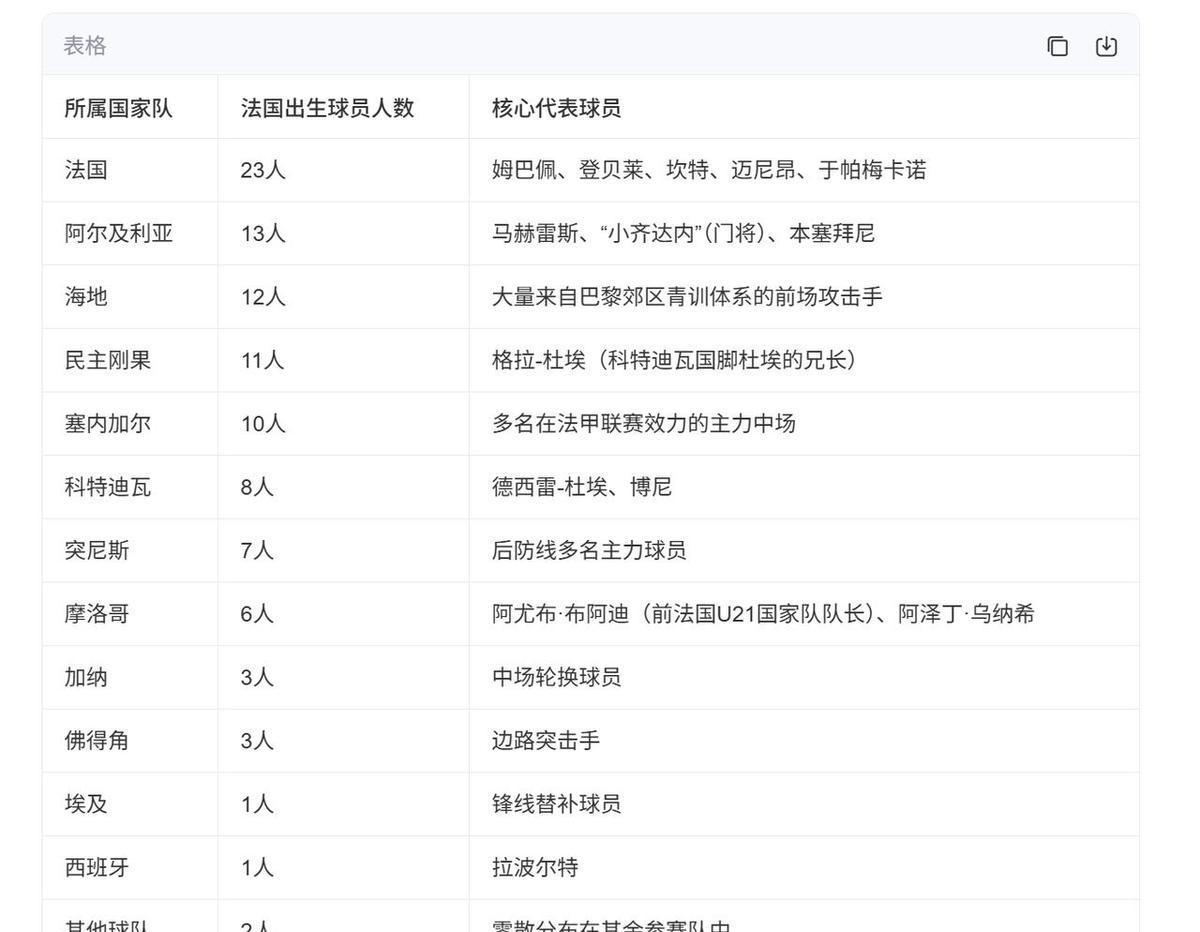1200x932 pixels.
Task: Click the 中场轮换球员 cell
Action: [x=804, y=678]
